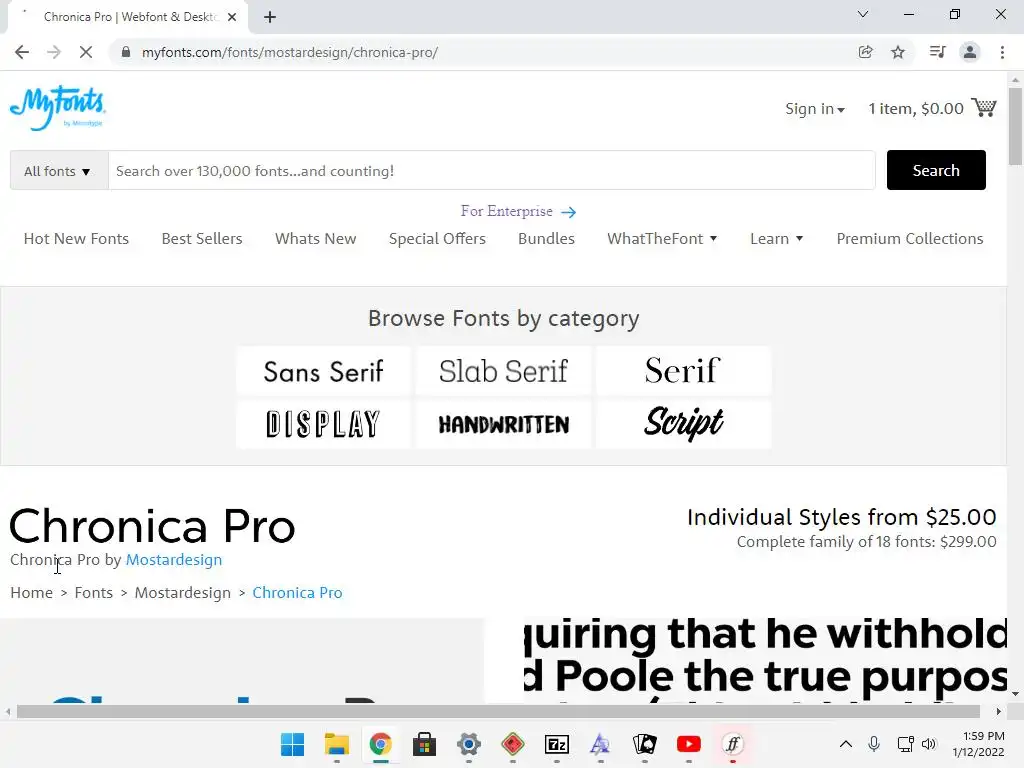1024x768 pixels.
Task: Browse the Slab Serif category
Action: (503, 371)
